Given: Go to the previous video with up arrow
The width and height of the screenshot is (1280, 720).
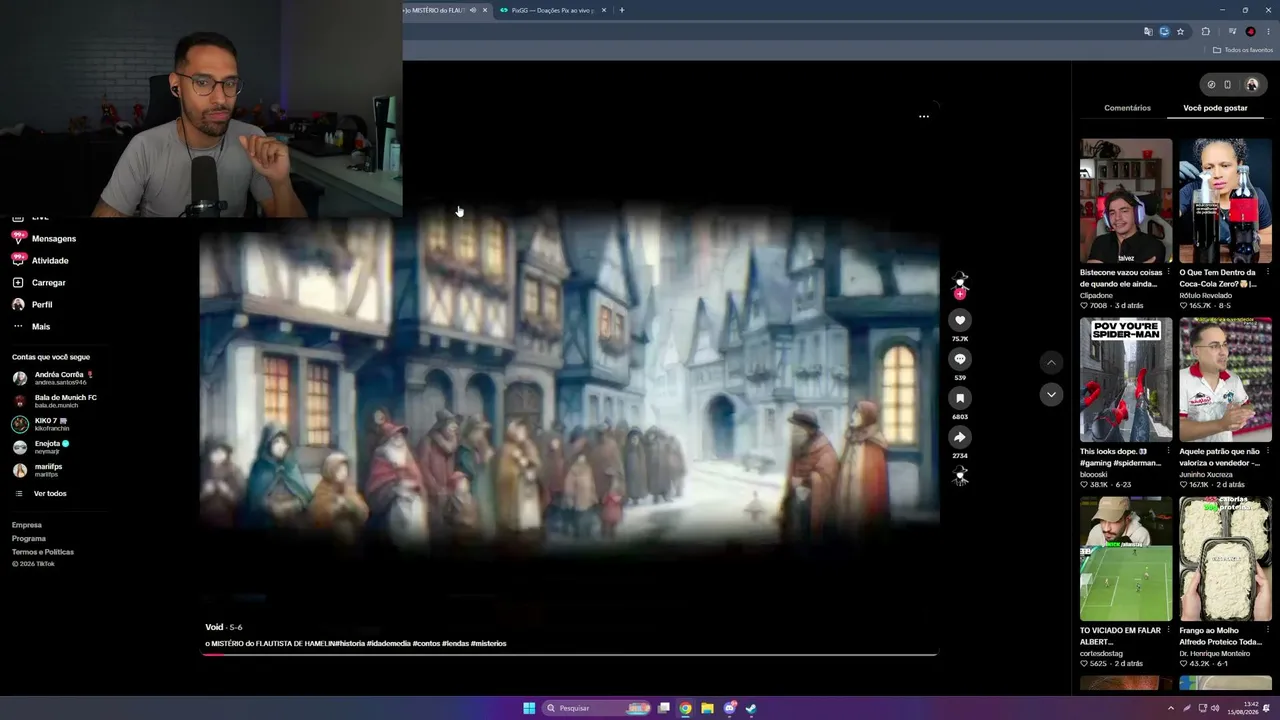Looking at the screenshot, I should pyautogui.click(x=1051, y=362).
